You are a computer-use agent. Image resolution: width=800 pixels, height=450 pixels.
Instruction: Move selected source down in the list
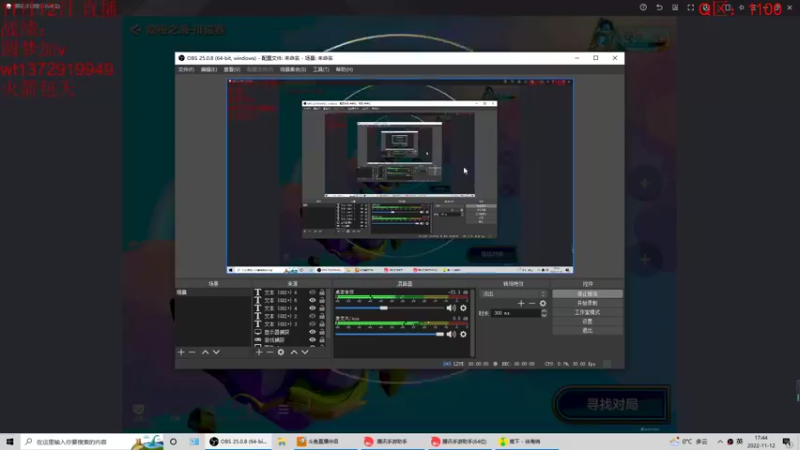coord(305,352)
